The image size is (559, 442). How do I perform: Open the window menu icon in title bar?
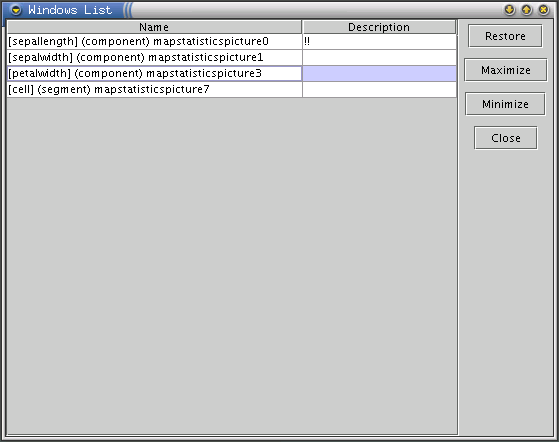(x=16, y=10)
